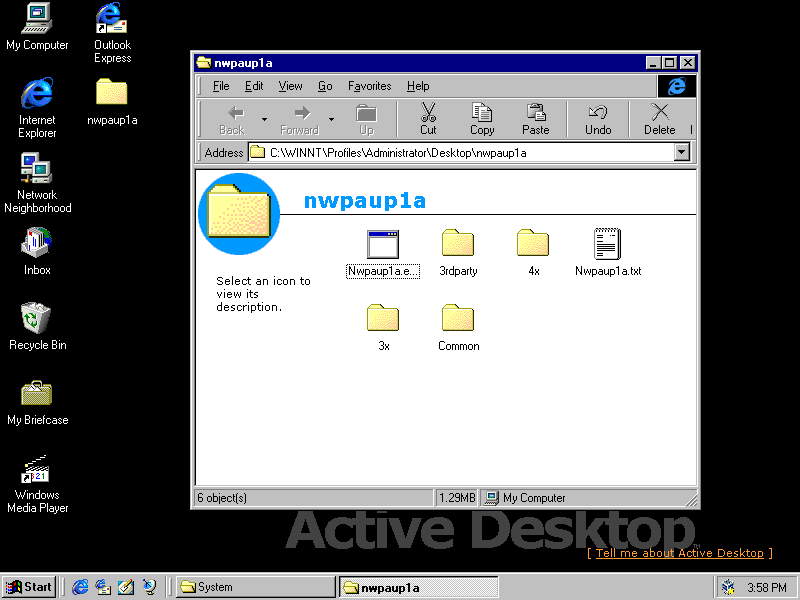Open the Go menu
800x600 pixels.
click(x=325, y=86)
